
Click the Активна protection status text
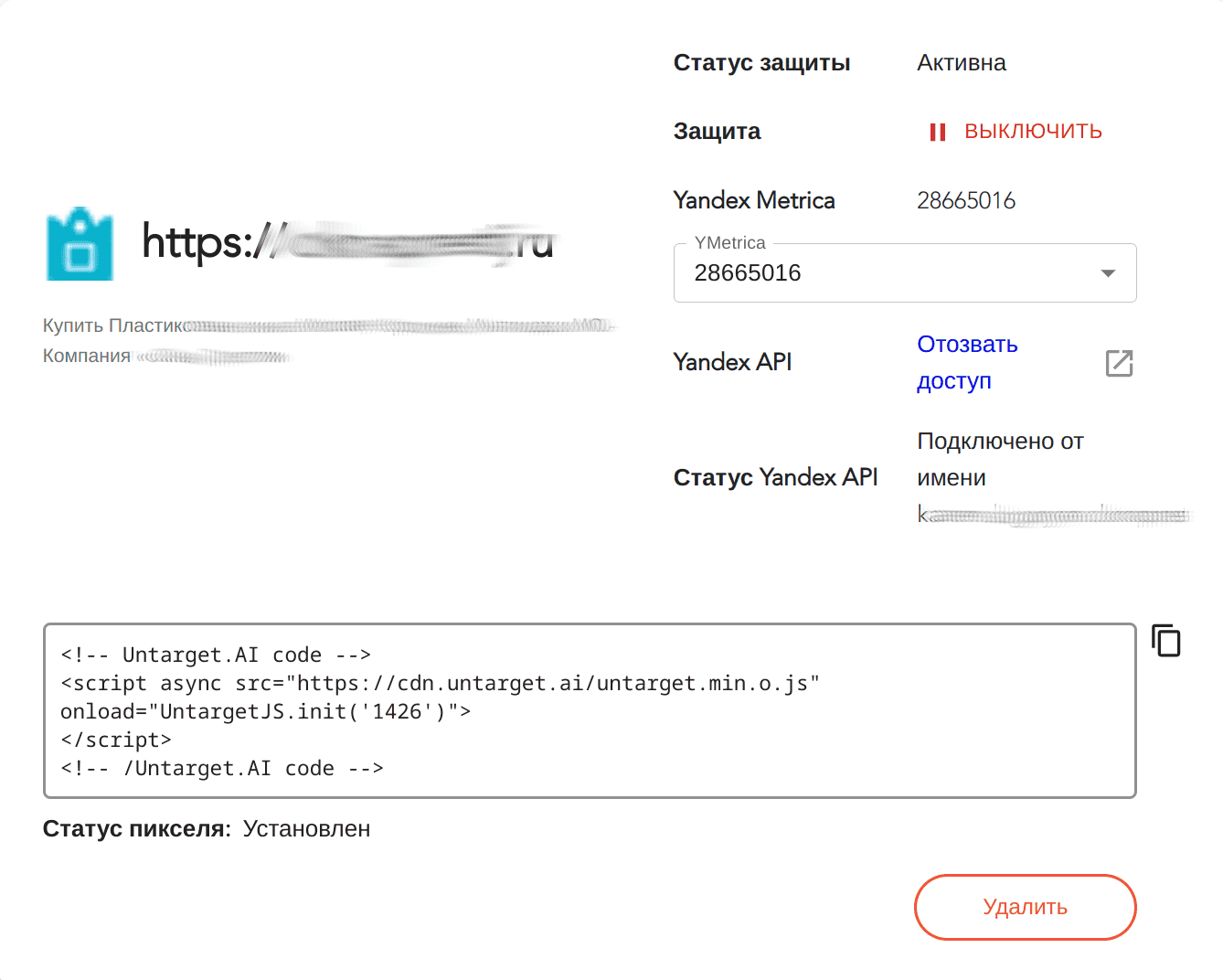coord(962,63)
